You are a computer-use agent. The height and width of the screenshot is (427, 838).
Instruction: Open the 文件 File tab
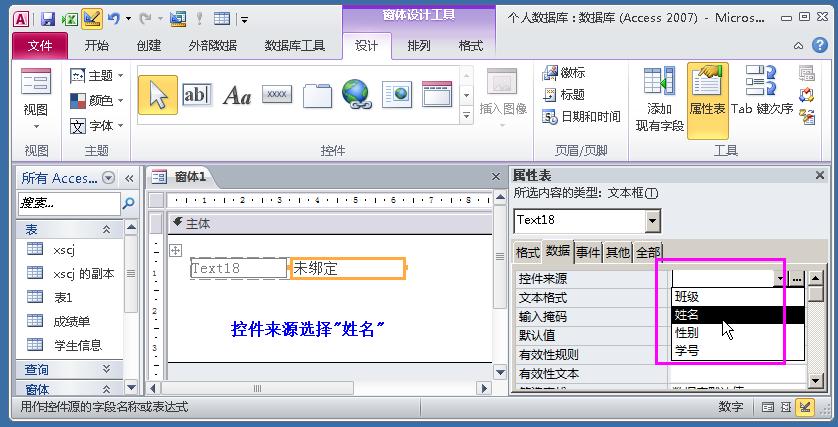pos(40,46)
